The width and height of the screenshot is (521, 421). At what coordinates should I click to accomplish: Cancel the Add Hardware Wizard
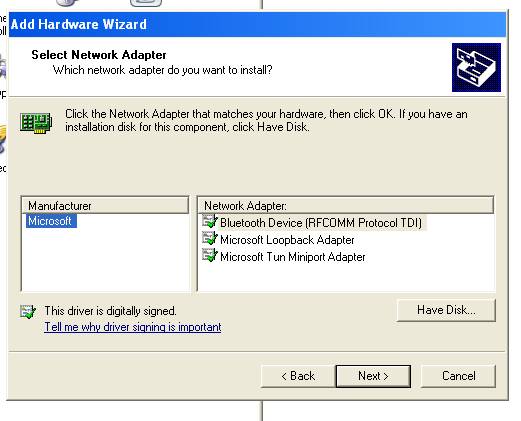(458, 376)
